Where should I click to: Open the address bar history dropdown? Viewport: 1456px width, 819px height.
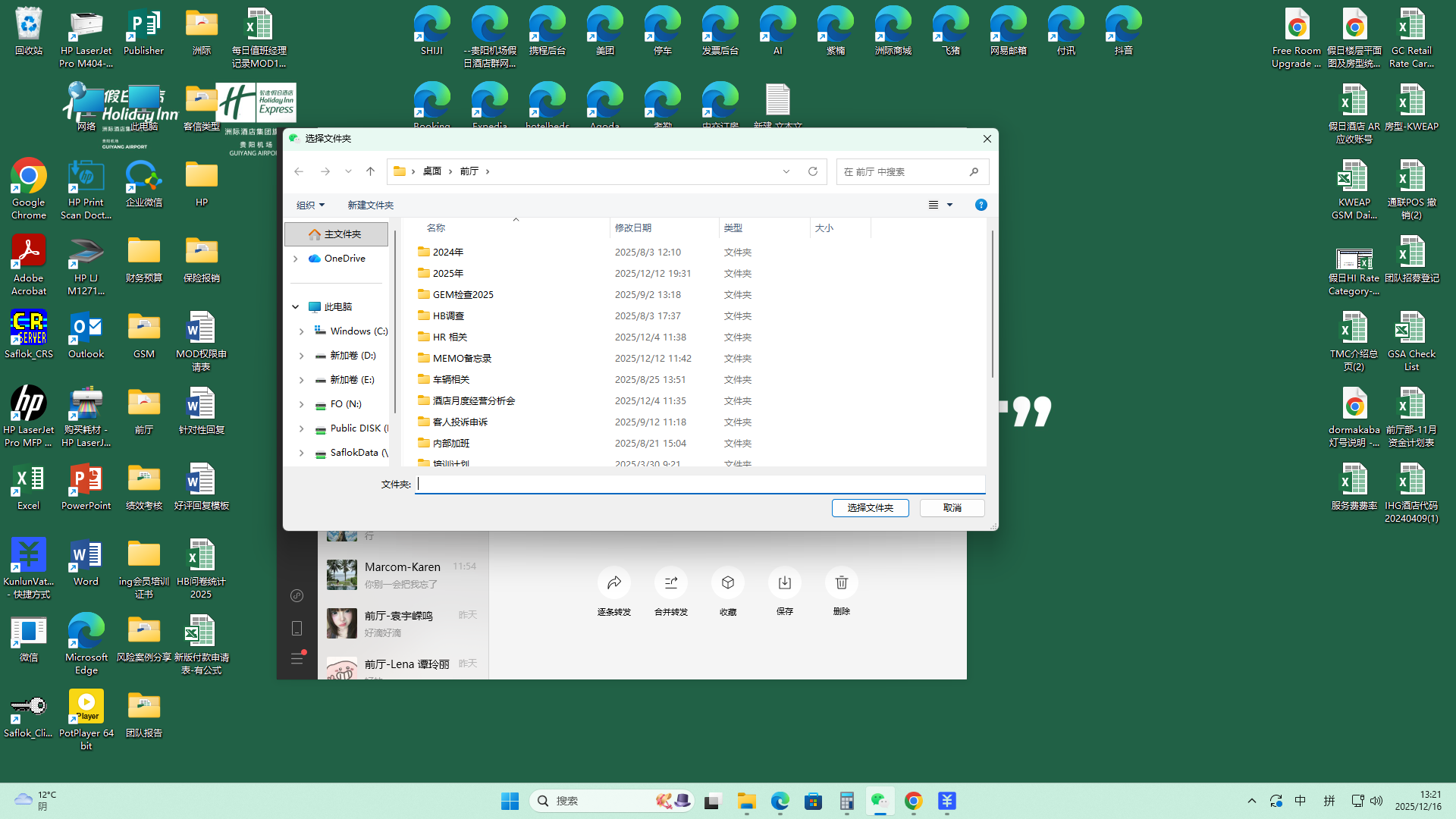[786, 171]
